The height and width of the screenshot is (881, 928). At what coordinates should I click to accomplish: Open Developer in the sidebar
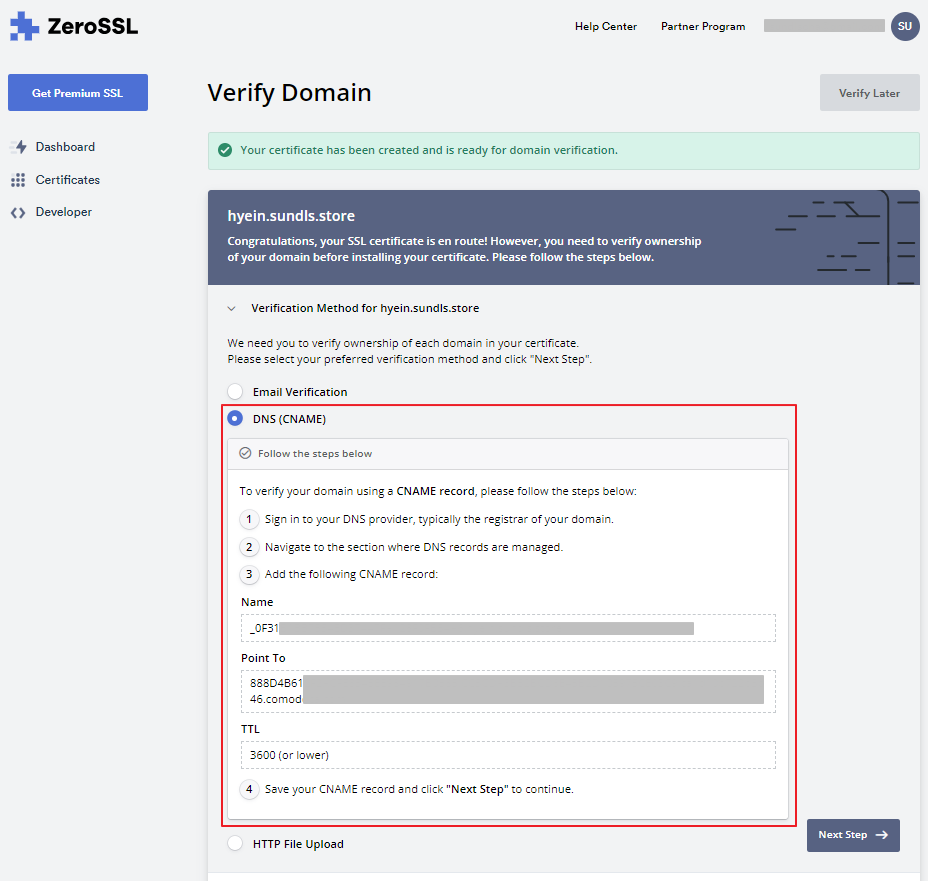pyautogui.click(x=63, y=212)
